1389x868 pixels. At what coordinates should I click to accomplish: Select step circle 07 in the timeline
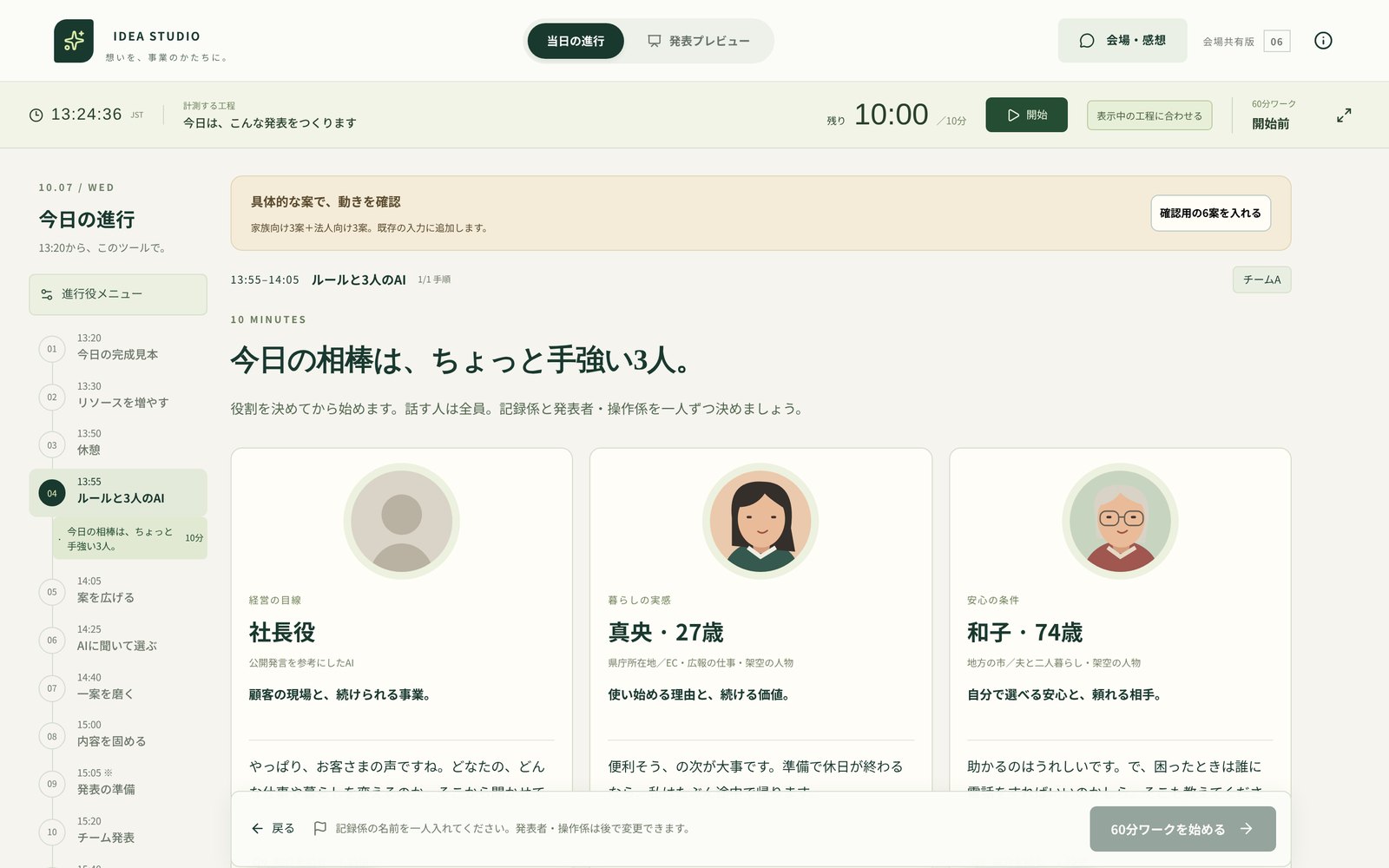click(x=52, y=688)
